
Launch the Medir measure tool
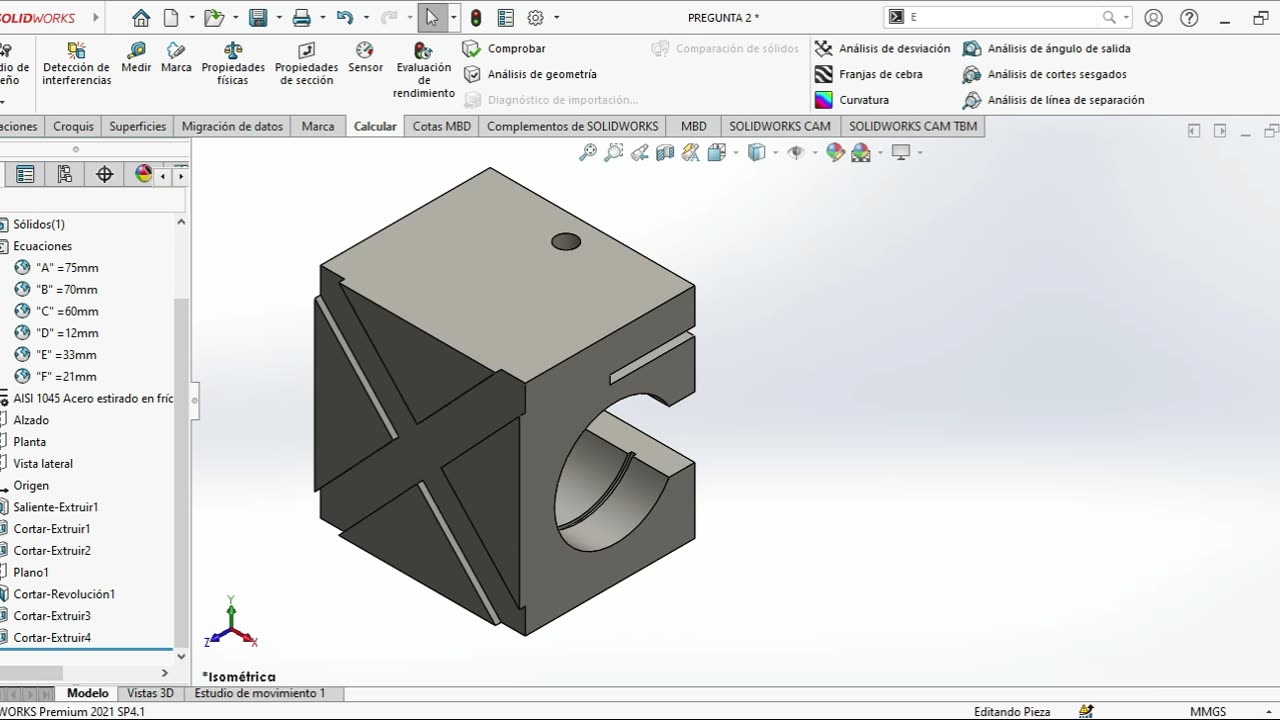click(x=136, y=58)
